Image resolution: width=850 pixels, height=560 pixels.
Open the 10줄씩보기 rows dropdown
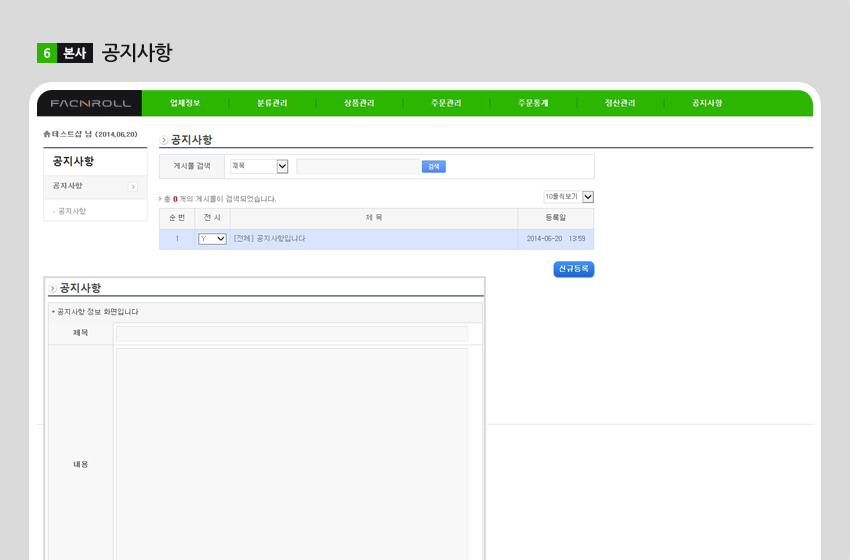tap(569, 197)
